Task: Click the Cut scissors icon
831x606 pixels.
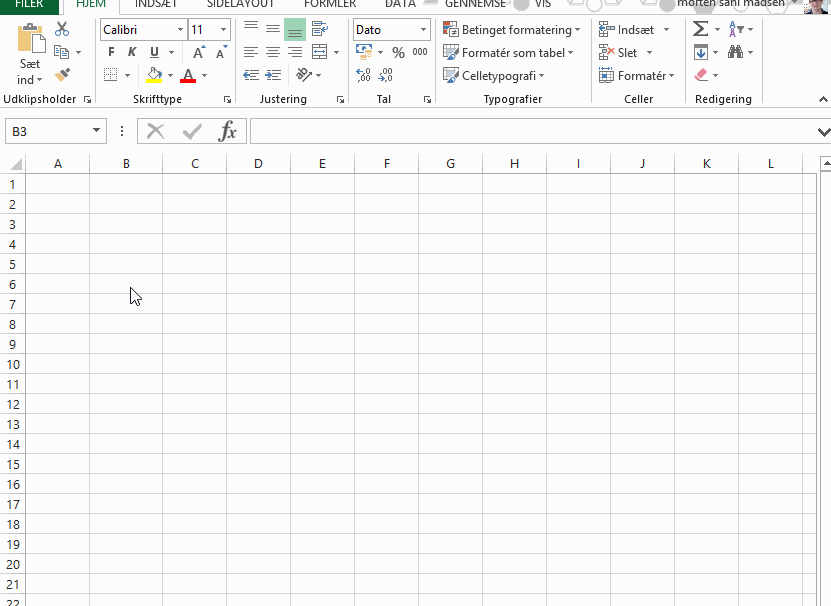Action: (x=62, y=30)
